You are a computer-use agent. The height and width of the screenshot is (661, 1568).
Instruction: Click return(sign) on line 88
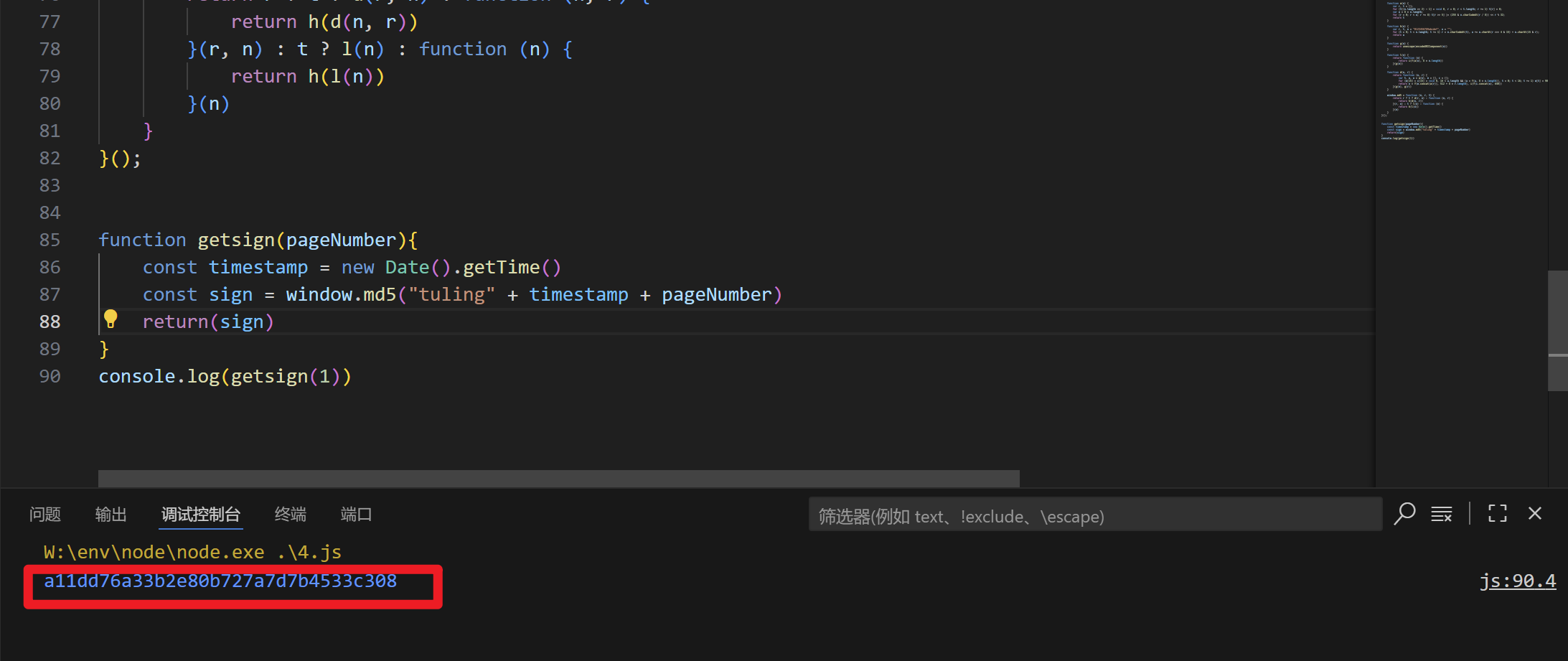click(x=208, y=322)
